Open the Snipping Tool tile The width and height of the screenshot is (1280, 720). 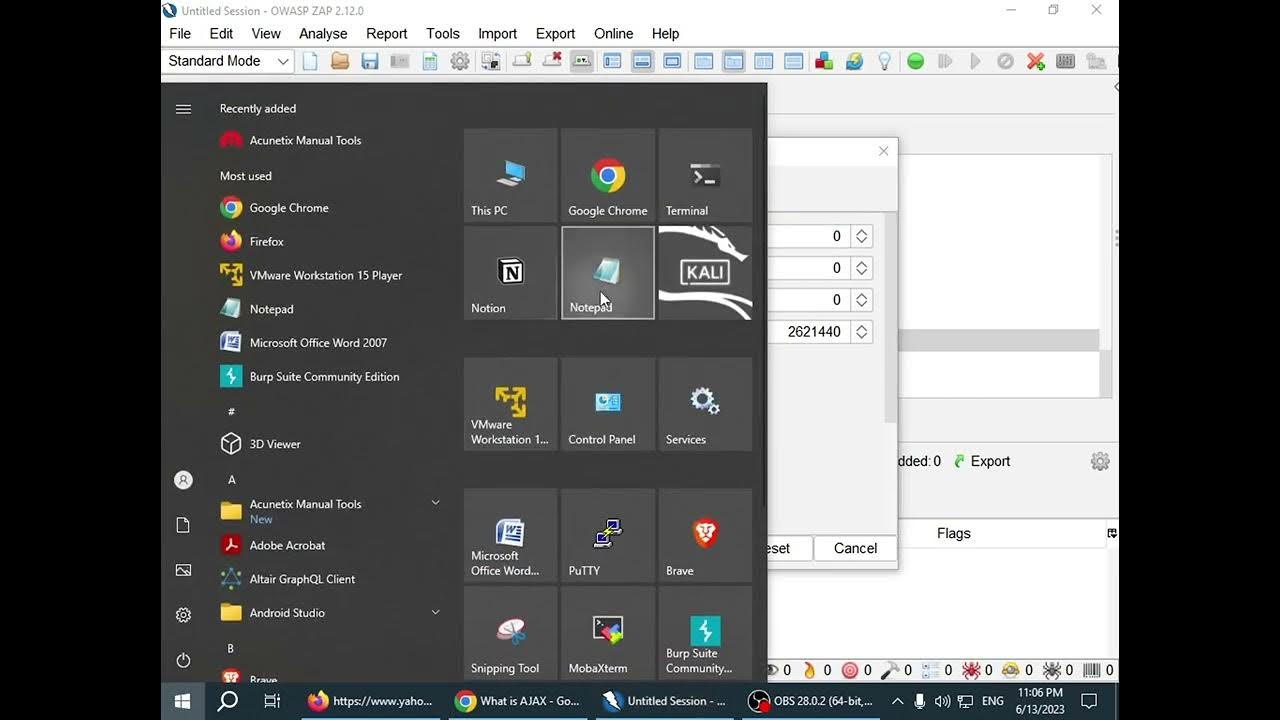pos(510,633)
